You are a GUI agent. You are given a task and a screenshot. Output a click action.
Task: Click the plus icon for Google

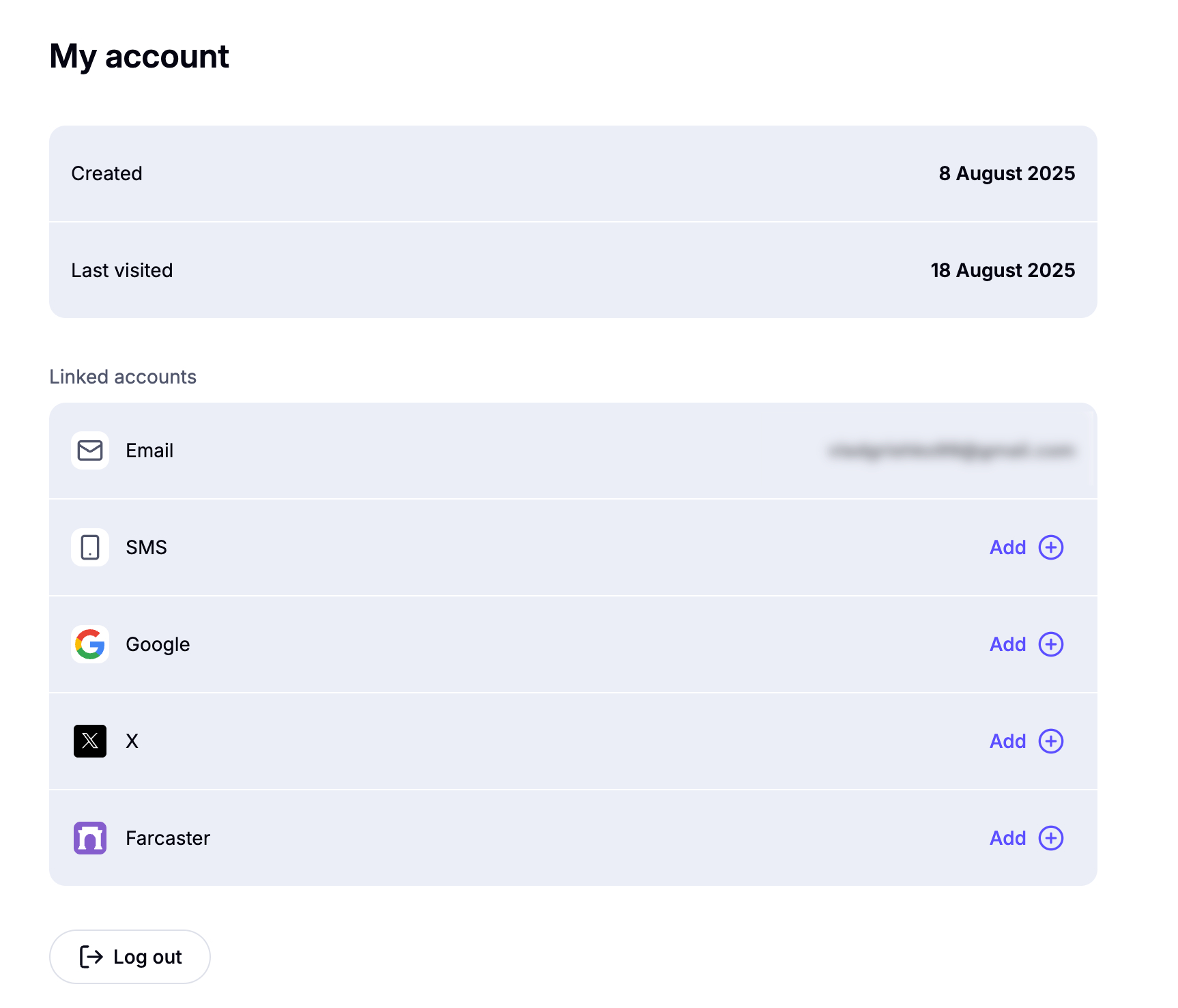tap(1050, 644)
